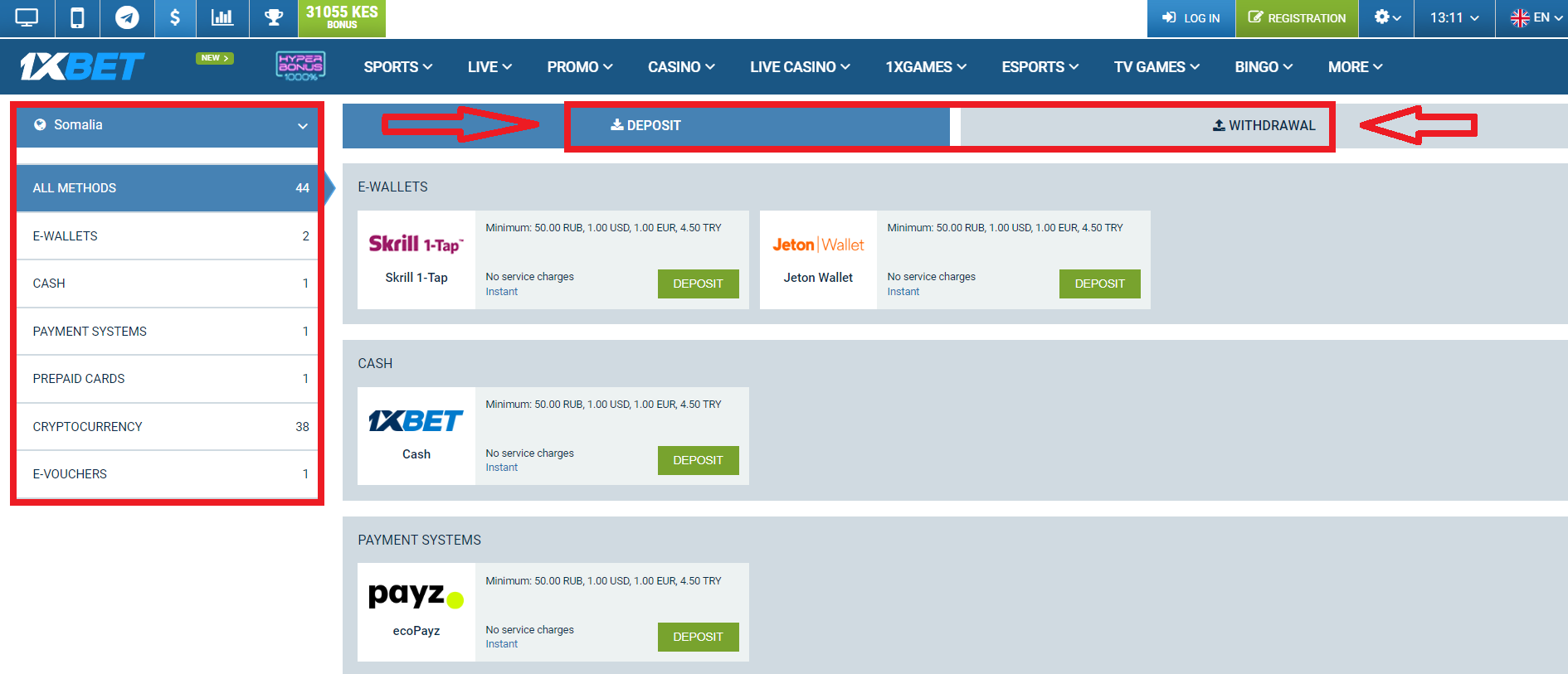Click the Jeton Wallet logo
Screen dimensions: 1568x674
(x=818, y=245)
